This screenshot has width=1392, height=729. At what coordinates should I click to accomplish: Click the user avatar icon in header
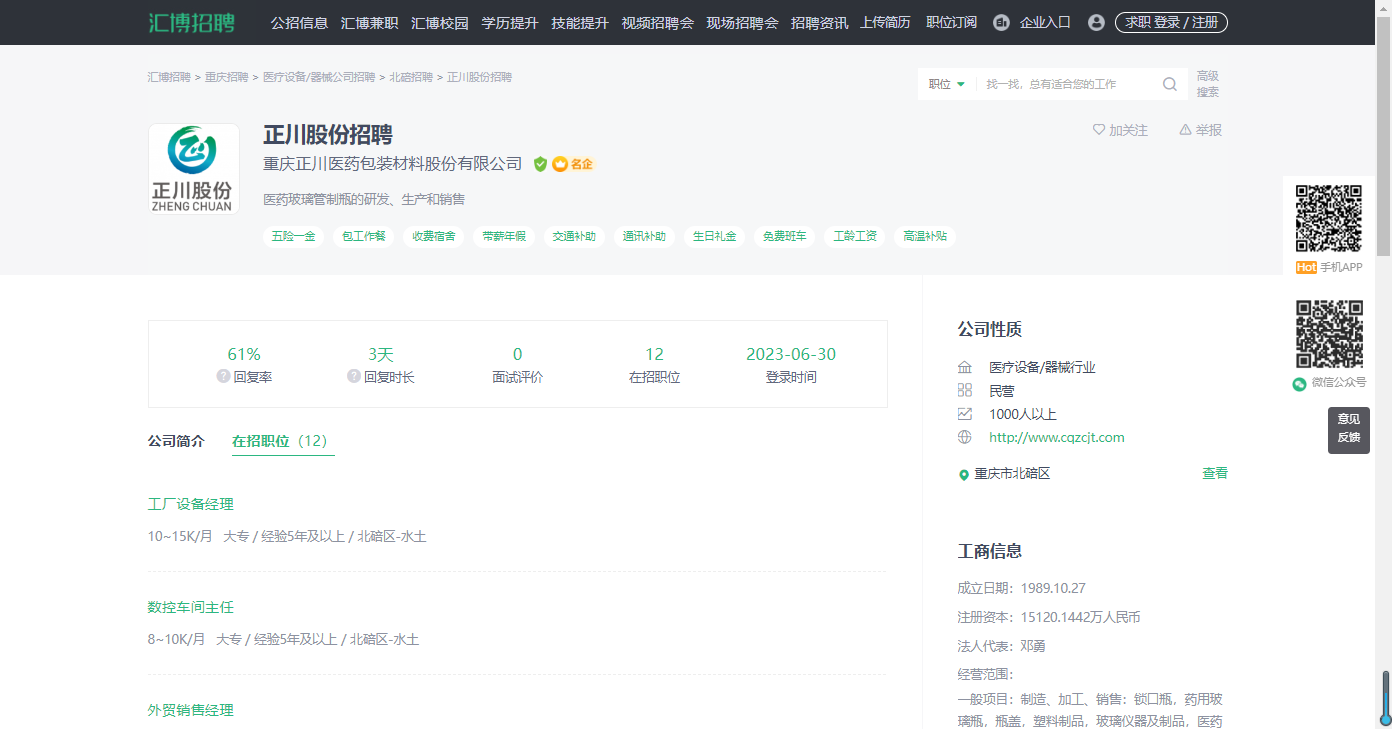[x=1096, y=22]
